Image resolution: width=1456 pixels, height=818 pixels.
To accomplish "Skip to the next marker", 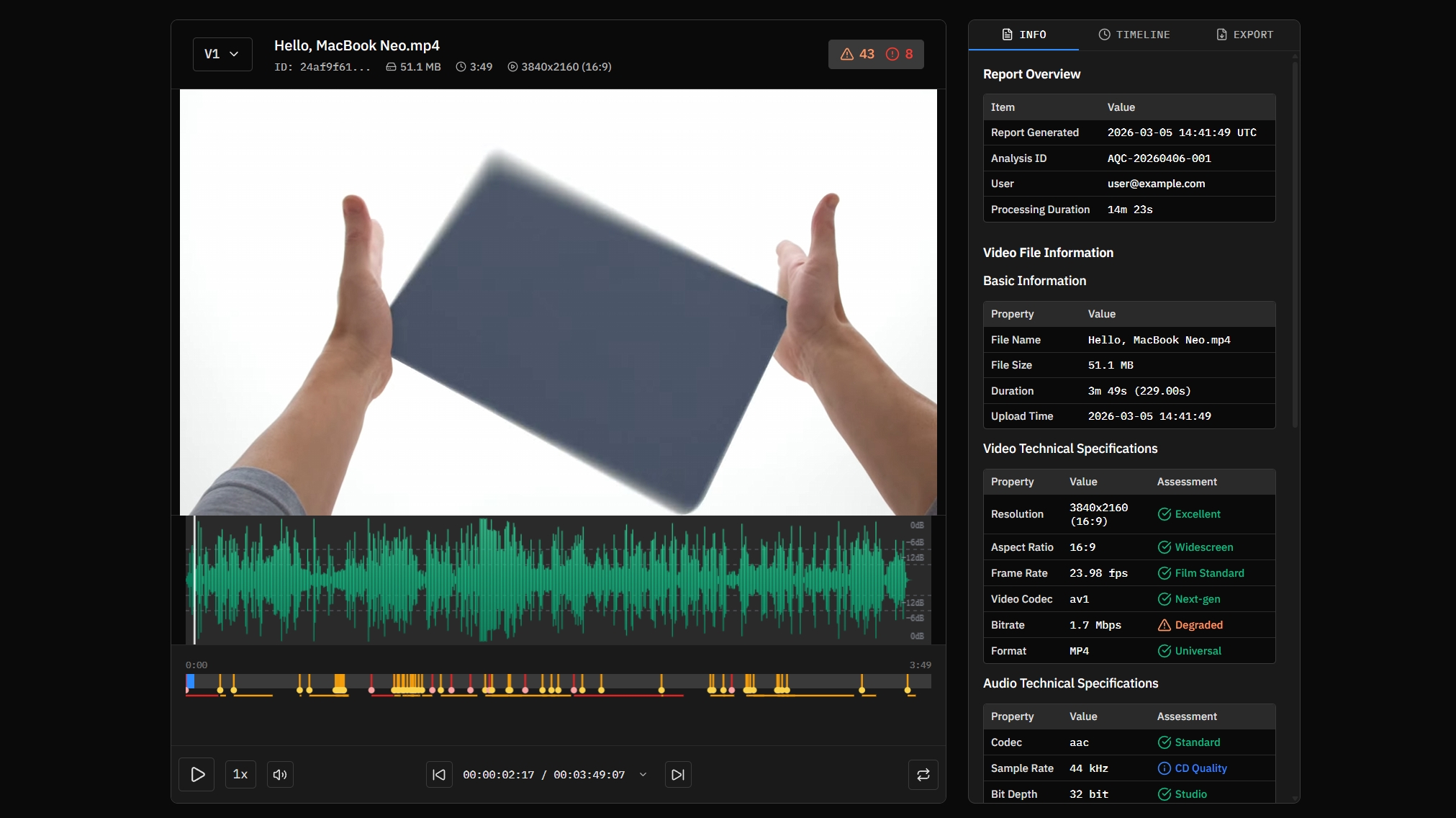I will point(678,775).
